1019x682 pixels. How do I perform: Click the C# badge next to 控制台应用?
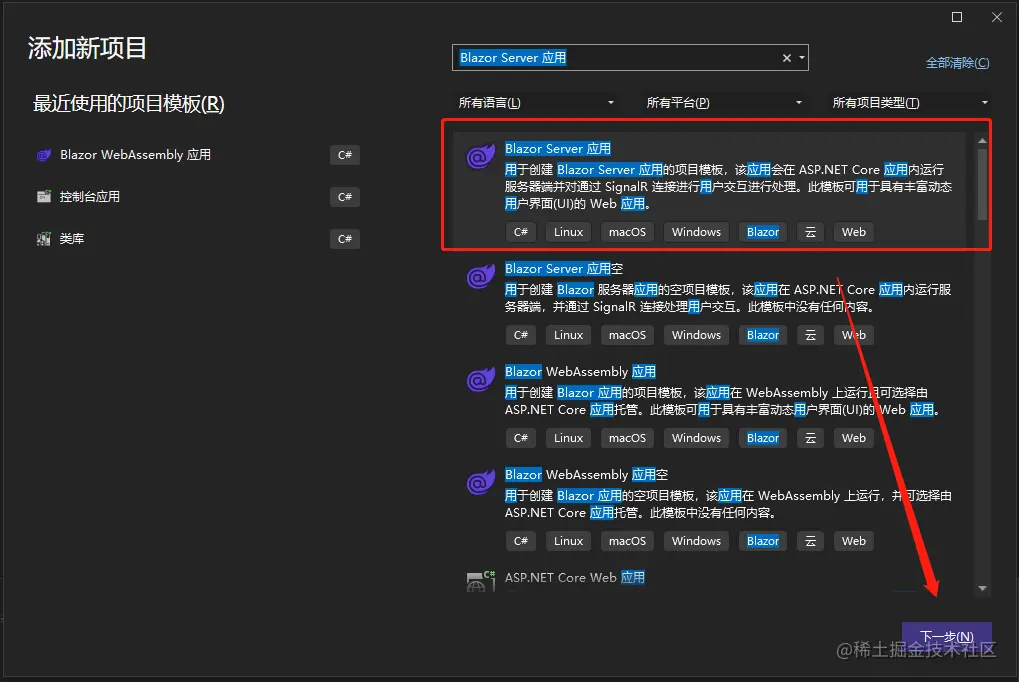344,197
